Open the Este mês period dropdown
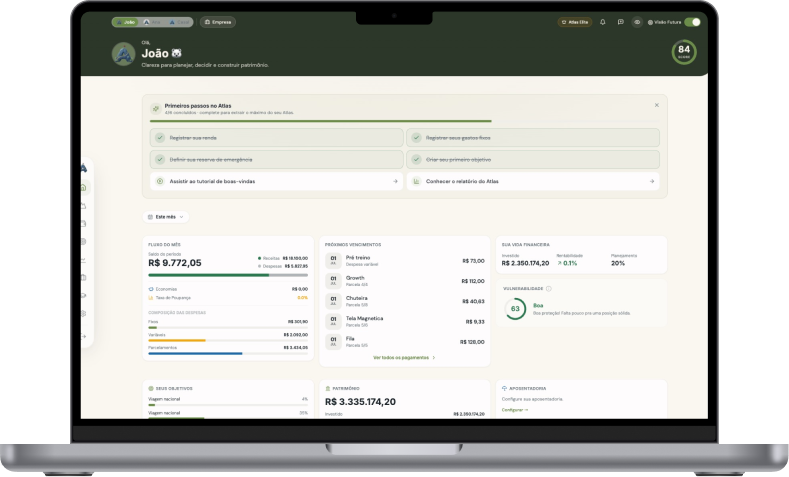 pos(166,217)
